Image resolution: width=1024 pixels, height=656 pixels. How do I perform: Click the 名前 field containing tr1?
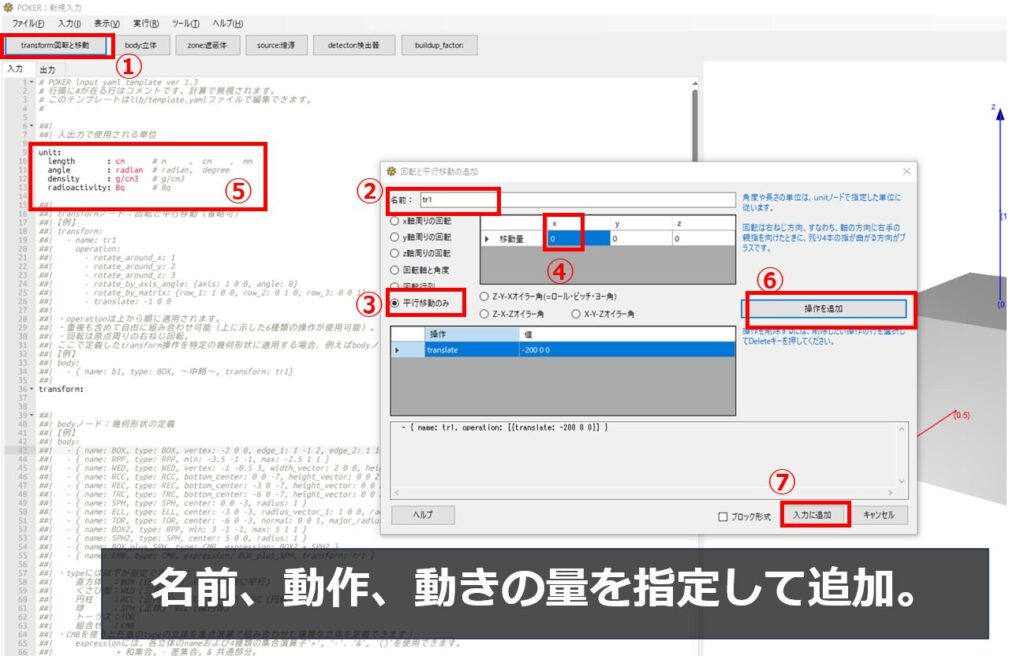click(578, 199)
